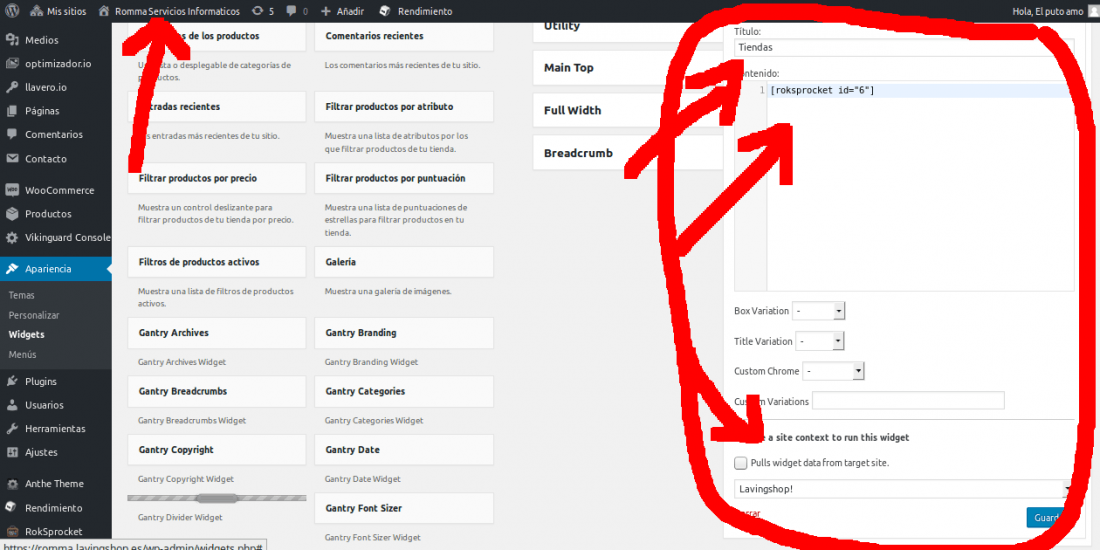Select Widgets submenu item
This screenshot has width=1100, height=550.
[x=27, y=335]
